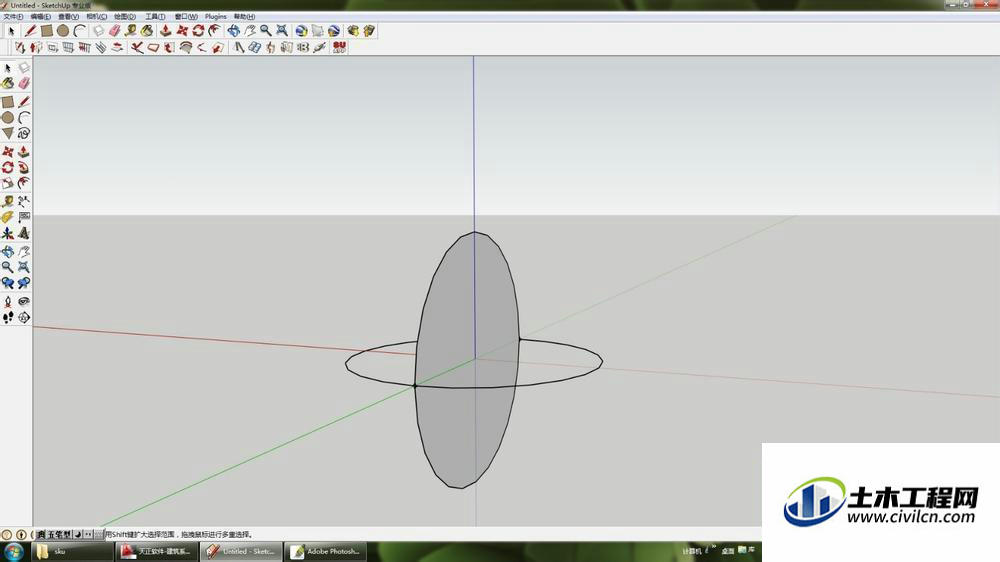Select the Rectangle tool in top toolbar

[x=47, y=31]
